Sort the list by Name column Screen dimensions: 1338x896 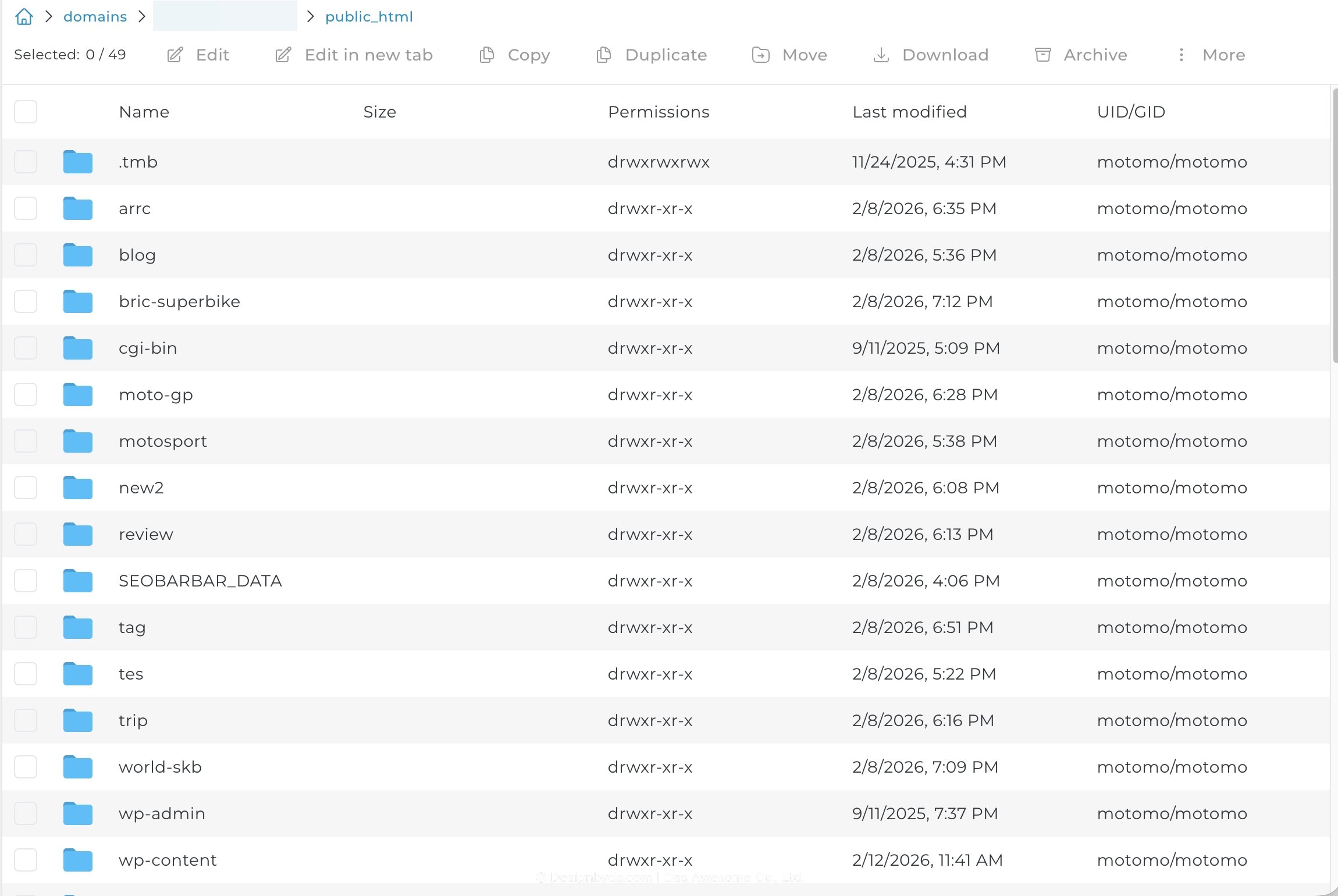click(x=144, y=112)
